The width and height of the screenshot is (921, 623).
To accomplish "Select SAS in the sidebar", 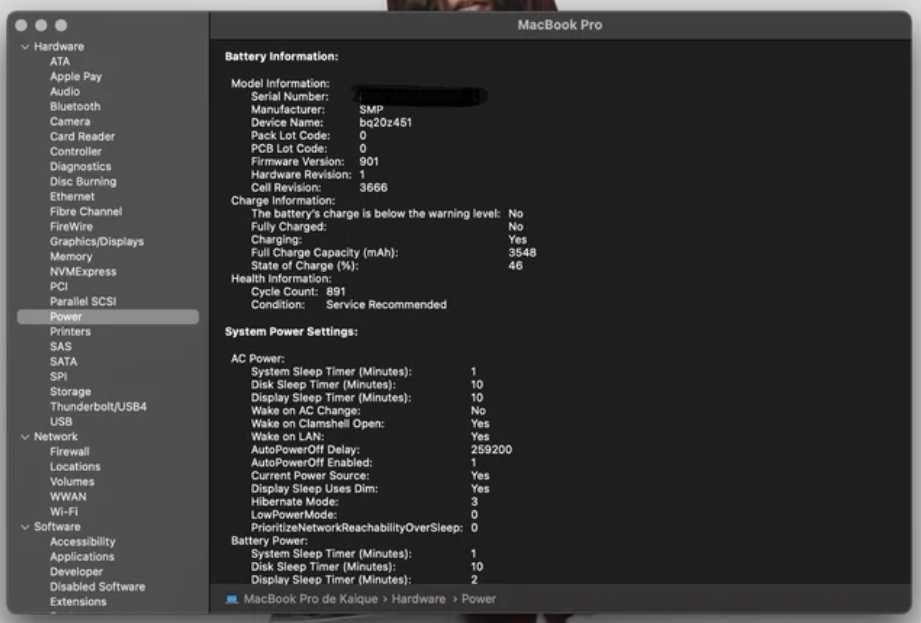I will [x=60, y=347].
